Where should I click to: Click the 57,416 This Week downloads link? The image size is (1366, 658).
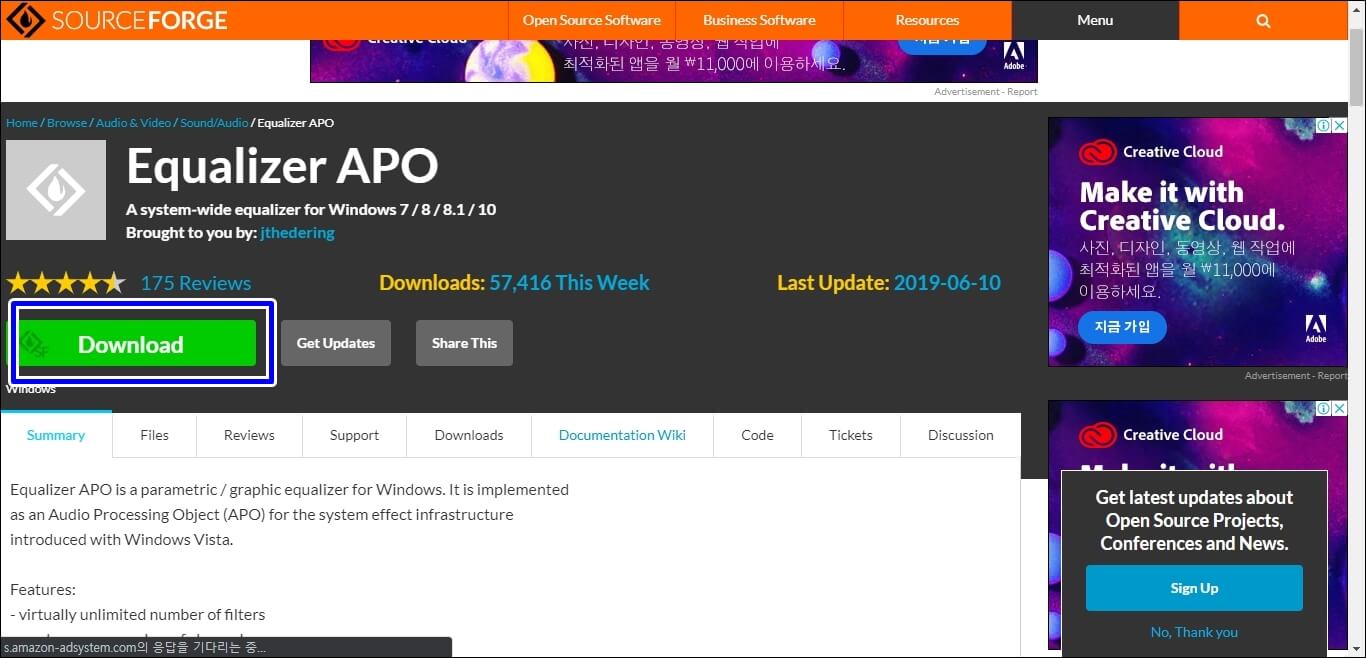(x=569, y=283)
